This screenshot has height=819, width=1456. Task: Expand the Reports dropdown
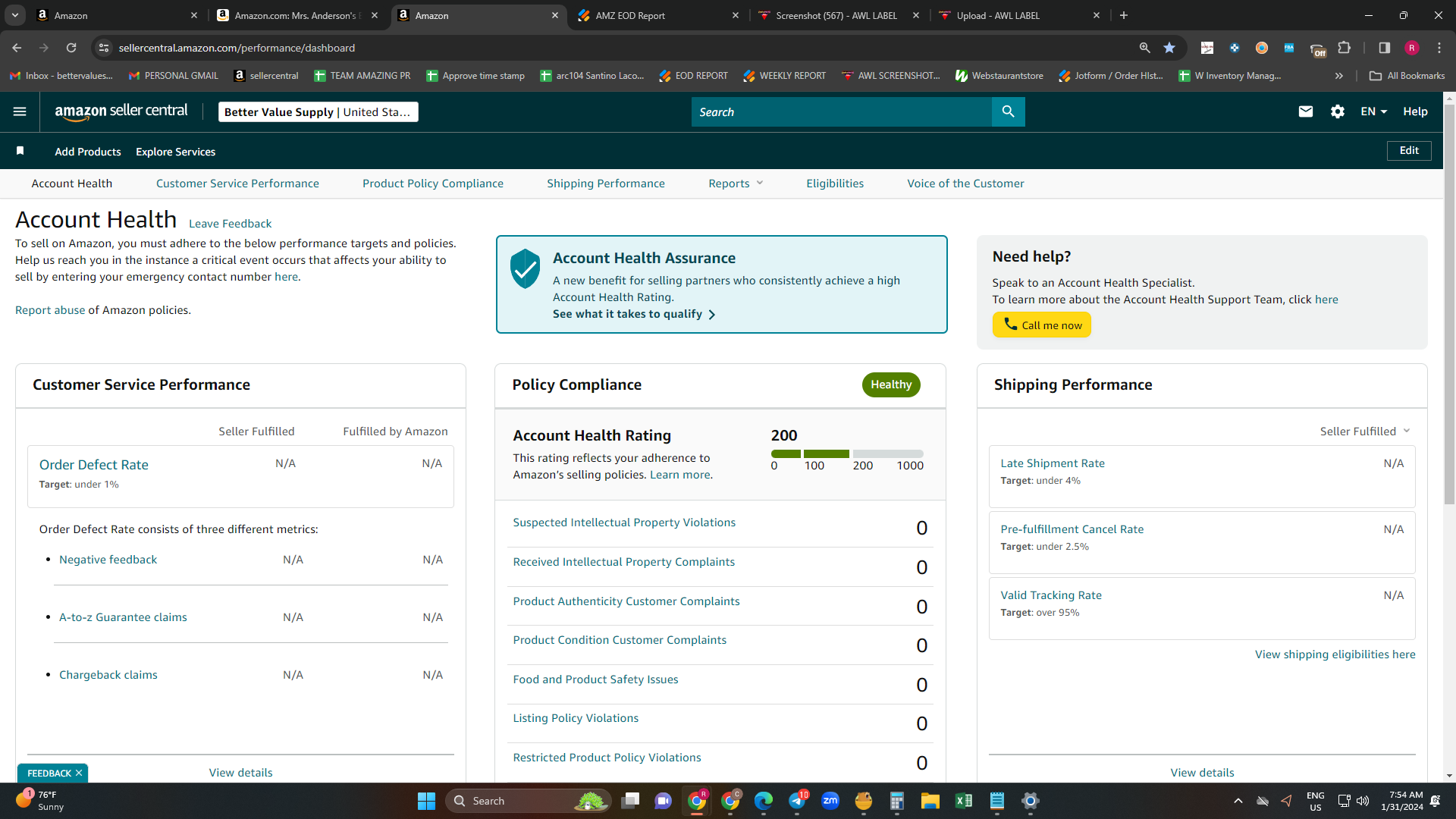736,184
